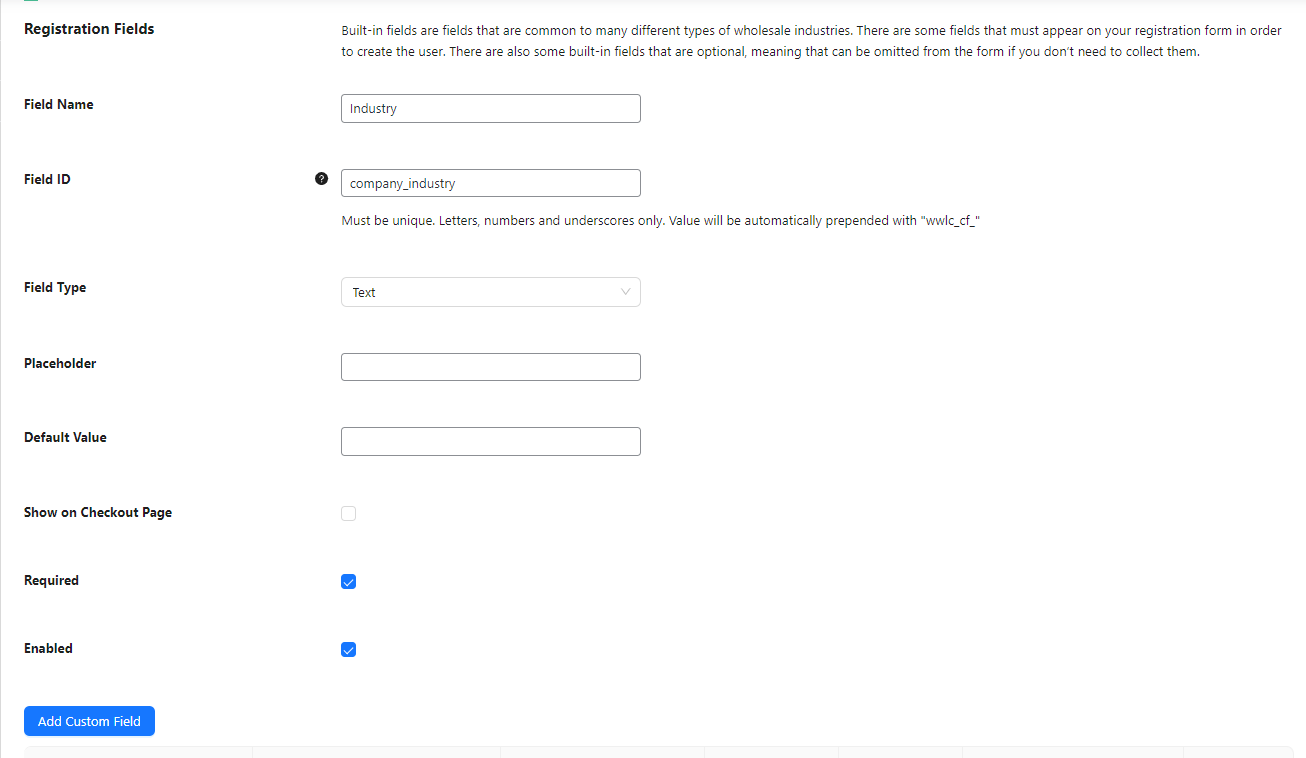This screenshot has width=1306, height=758.
Task: Click the Registration Fields heading
Action: click(89, 29)
